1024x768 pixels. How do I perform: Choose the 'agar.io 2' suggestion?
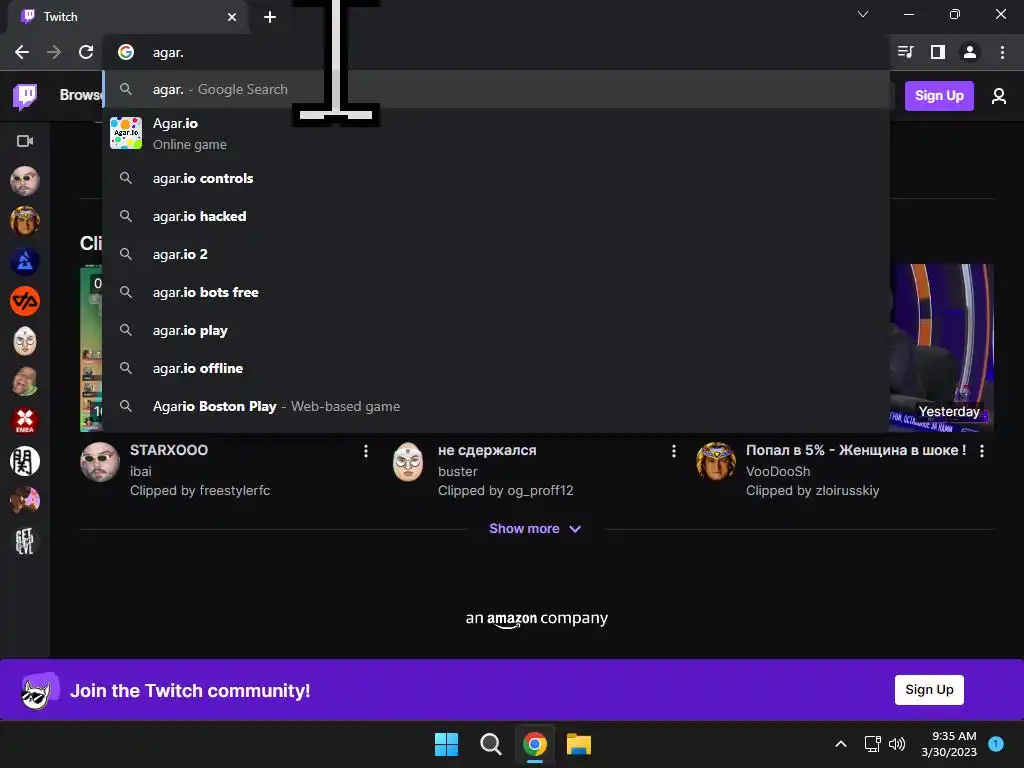(496, 254)
